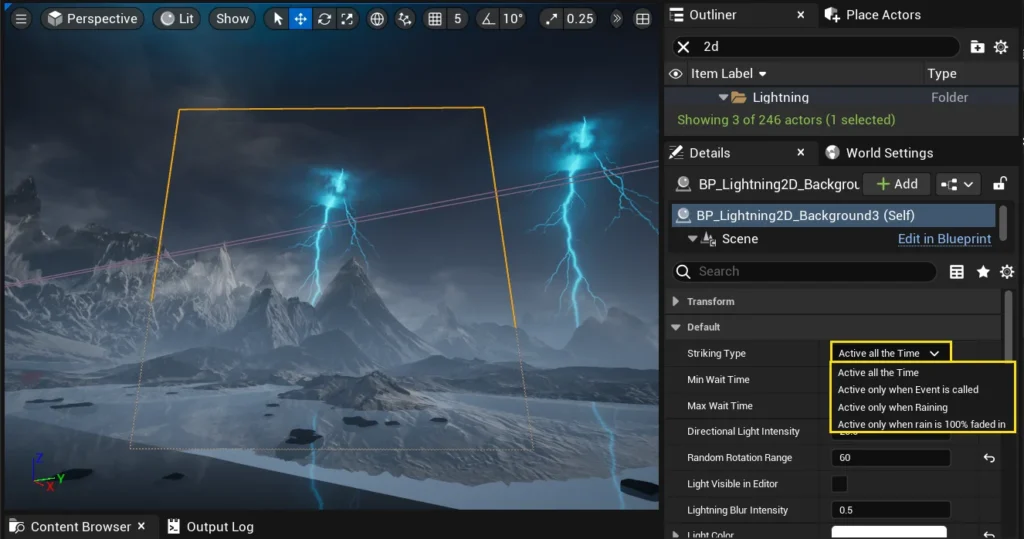Toggle grid snapping in viewport toolbar

(x=434, y=19)
